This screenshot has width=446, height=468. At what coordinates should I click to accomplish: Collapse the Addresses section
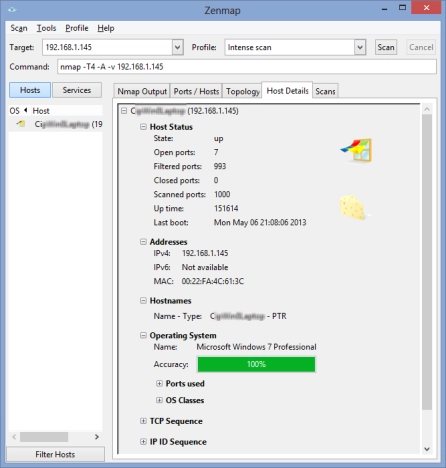click(143, 242)
